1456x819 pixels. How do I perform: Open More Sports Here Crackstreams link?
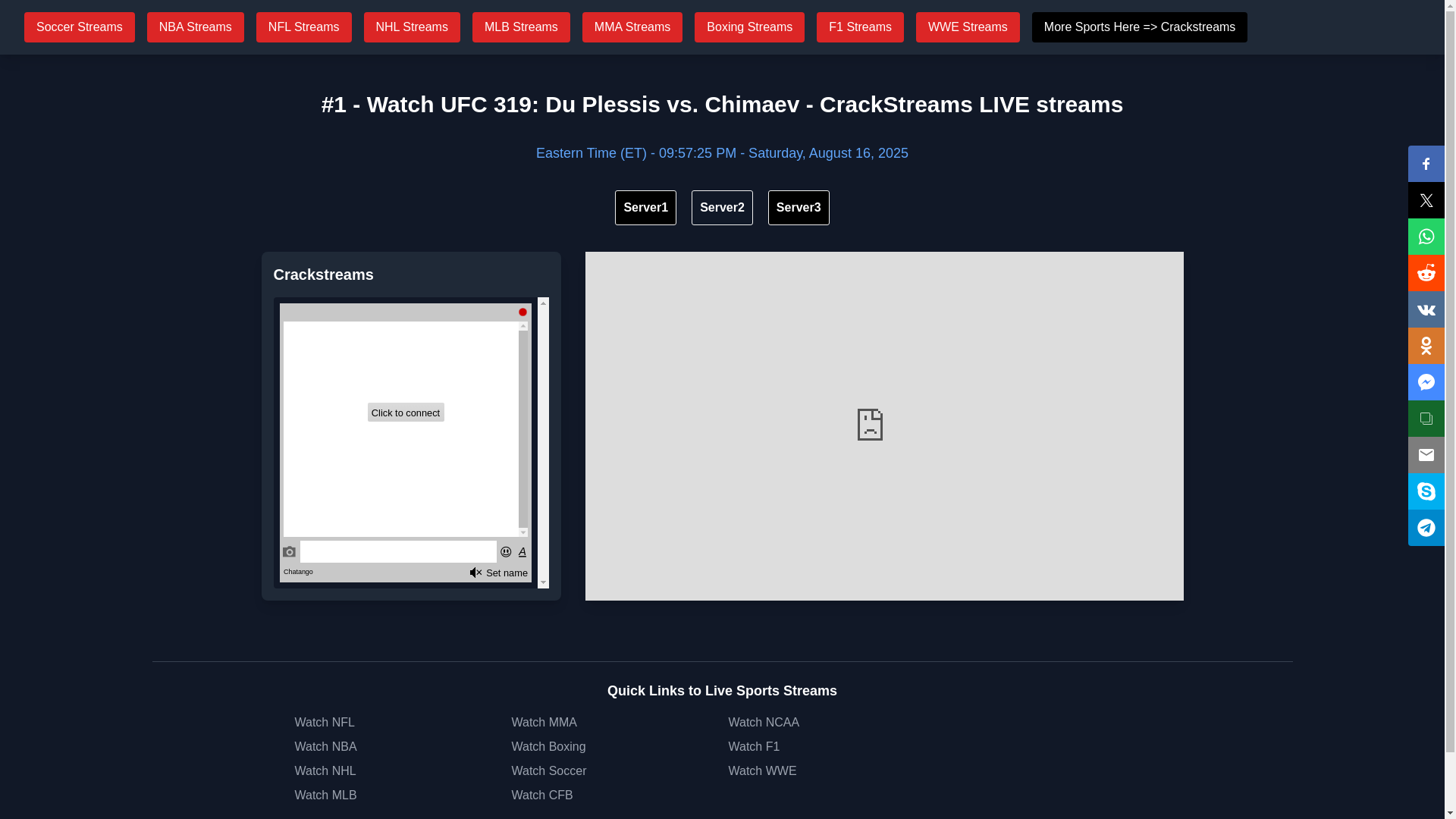(x=1139, y=27)
